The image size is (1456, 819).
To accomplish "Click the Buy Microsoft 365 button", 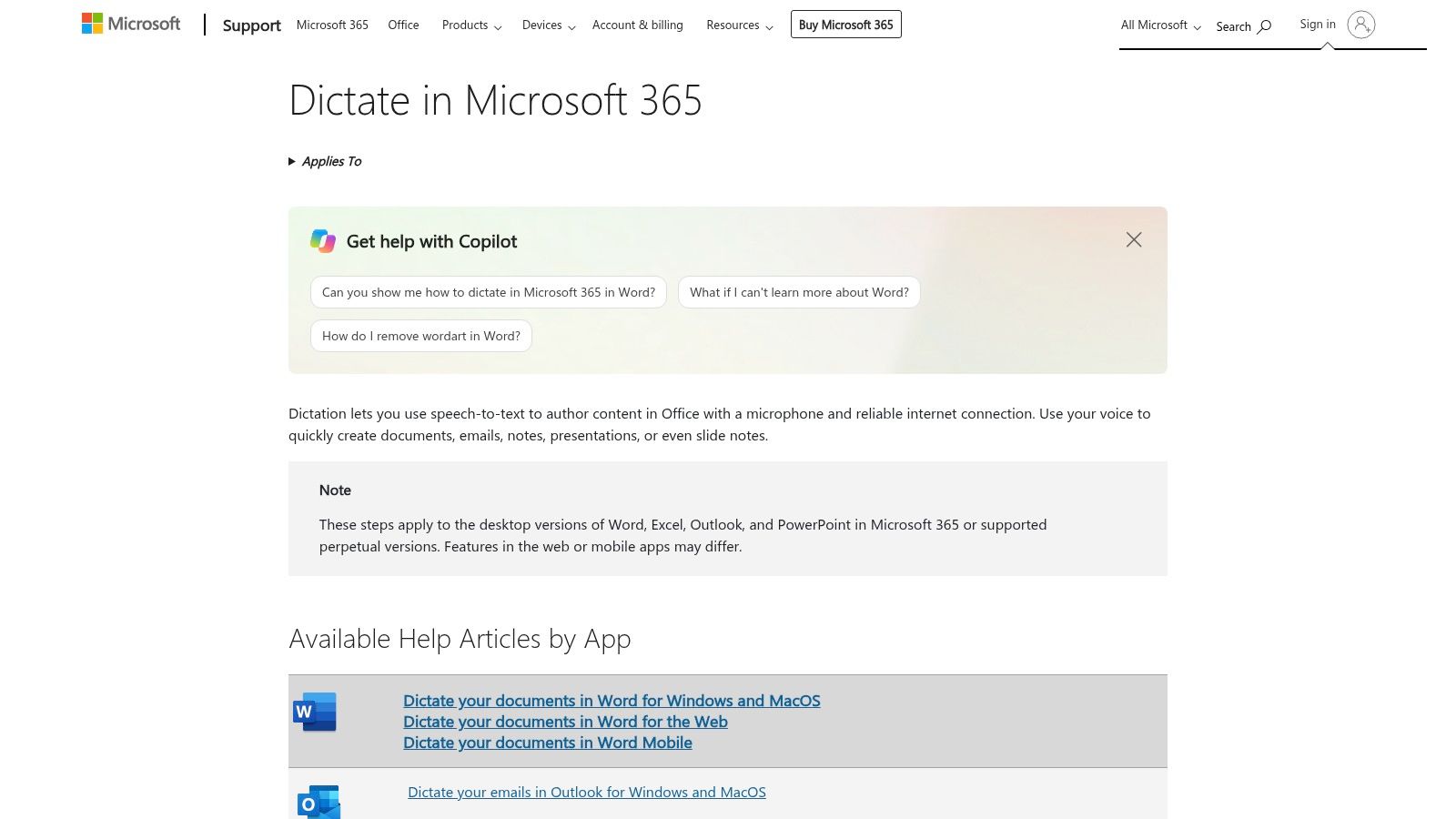I will [846, 25].
